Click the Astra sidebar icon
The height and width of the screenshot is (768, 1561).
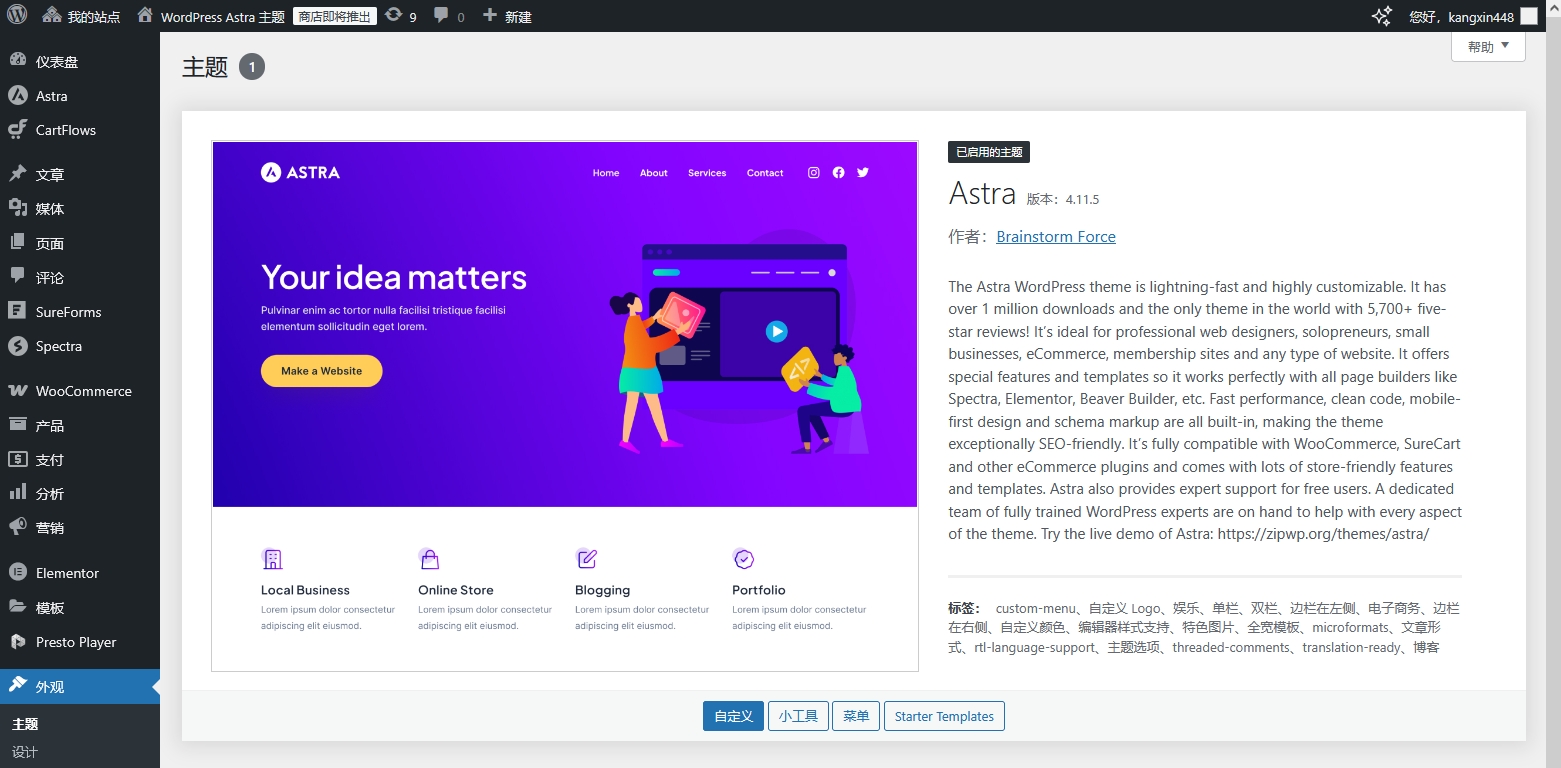point(18,96)
